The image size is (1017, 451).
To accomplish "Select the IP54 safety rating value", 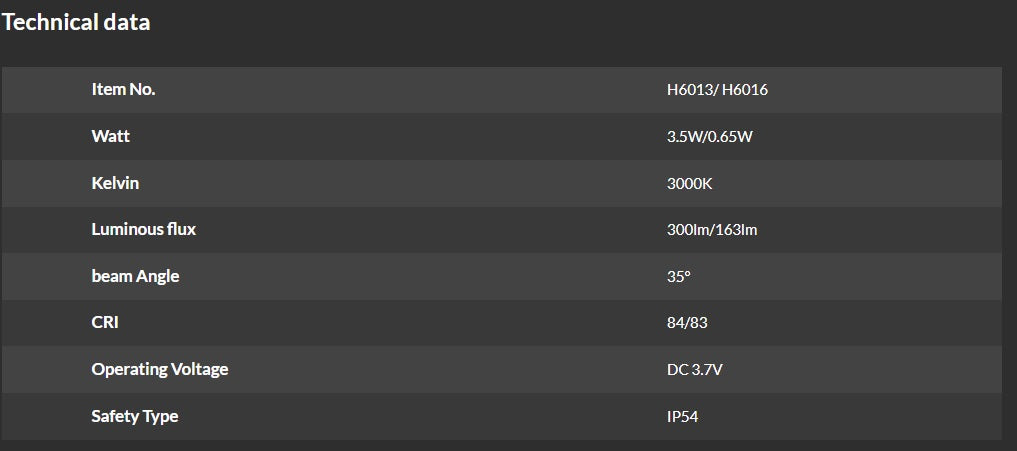I will click(682, 416).
